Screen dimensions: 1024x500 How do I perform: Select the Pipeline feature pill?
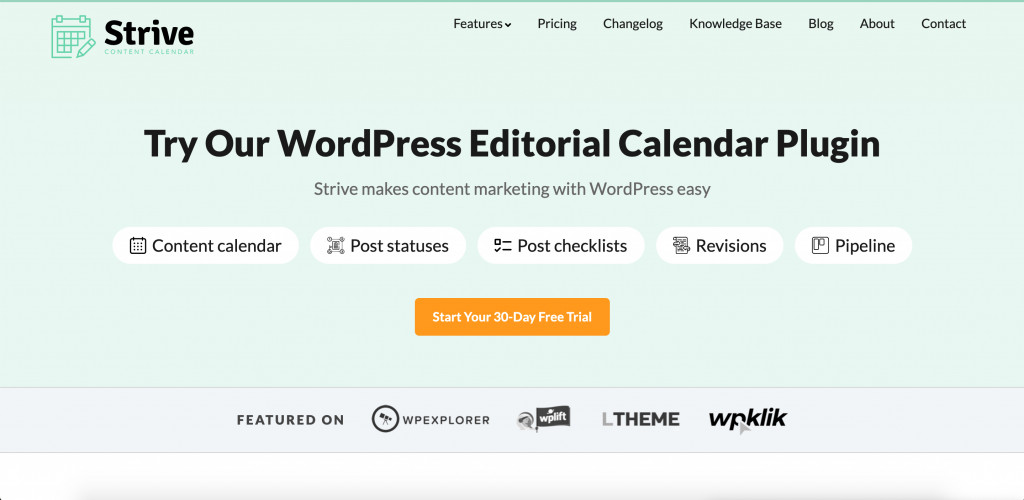point(854,245)
